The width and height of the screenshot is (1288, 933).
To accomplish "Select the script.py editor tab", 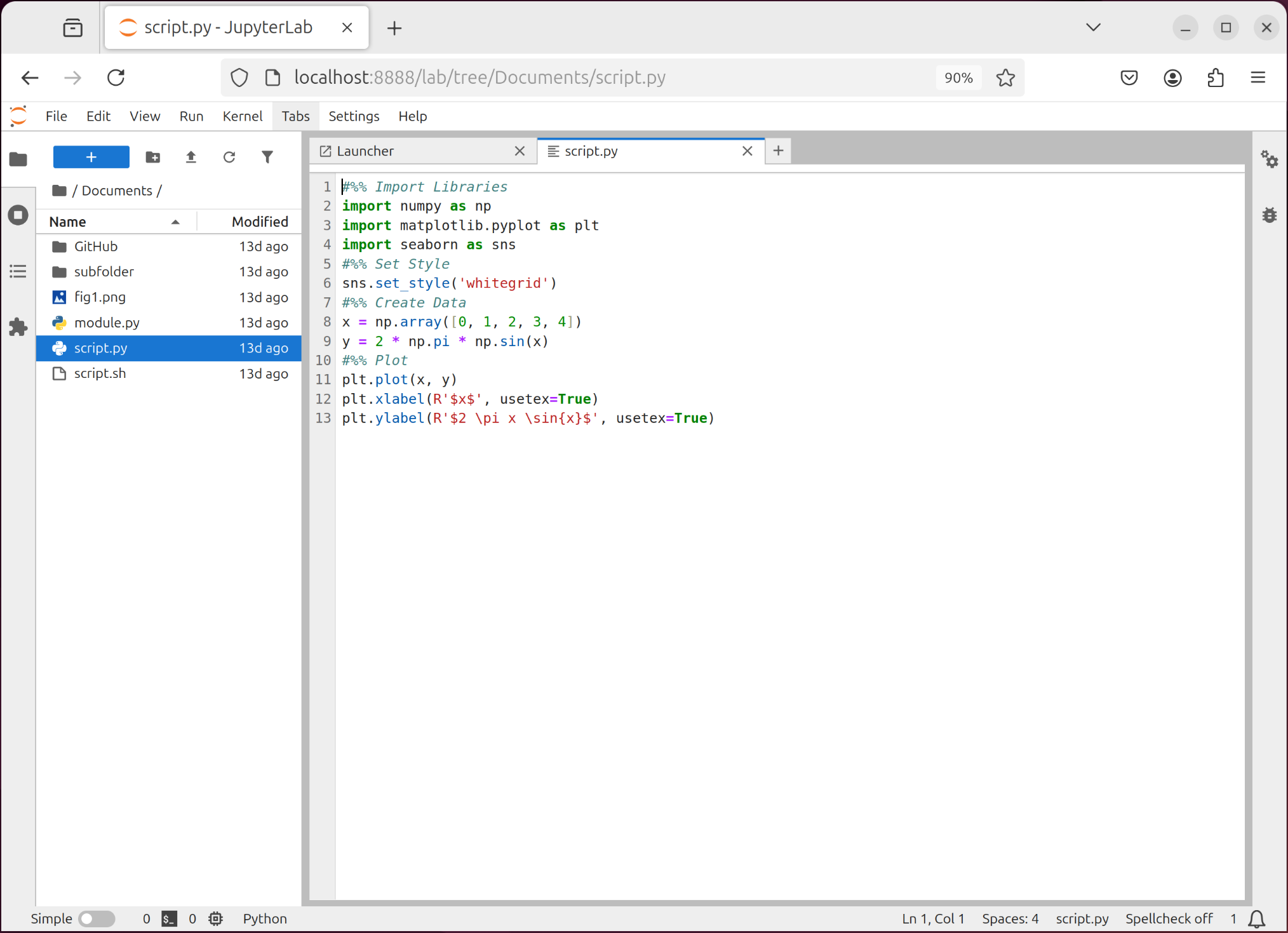I will coord(651,151).
